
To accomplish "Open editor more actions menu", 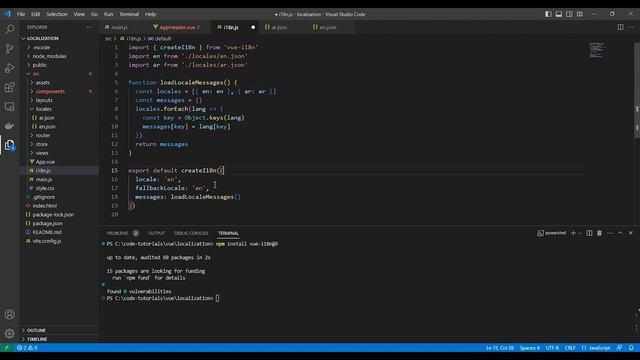I will [x=631, y=27].
